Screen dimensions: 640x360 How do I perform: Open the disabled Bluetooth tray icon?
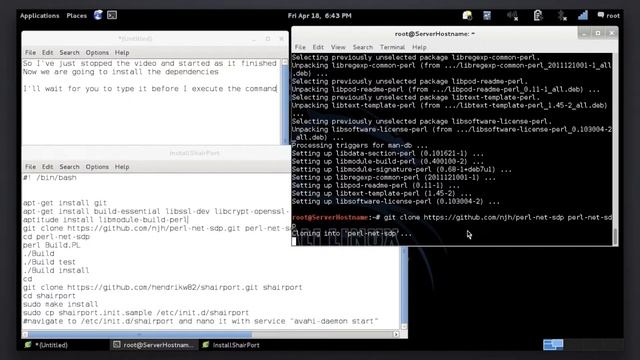[x=562, y=16]
